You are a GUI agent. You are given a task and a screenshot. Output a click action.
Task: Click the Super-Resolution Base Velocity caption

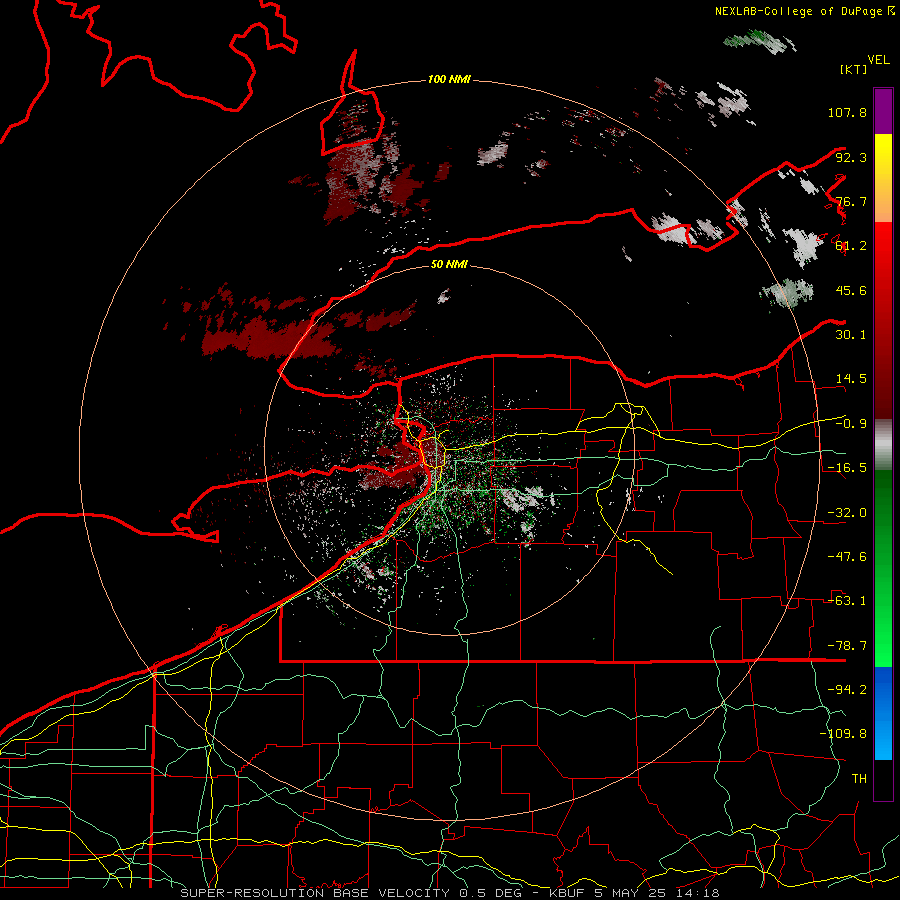point(449,893)
